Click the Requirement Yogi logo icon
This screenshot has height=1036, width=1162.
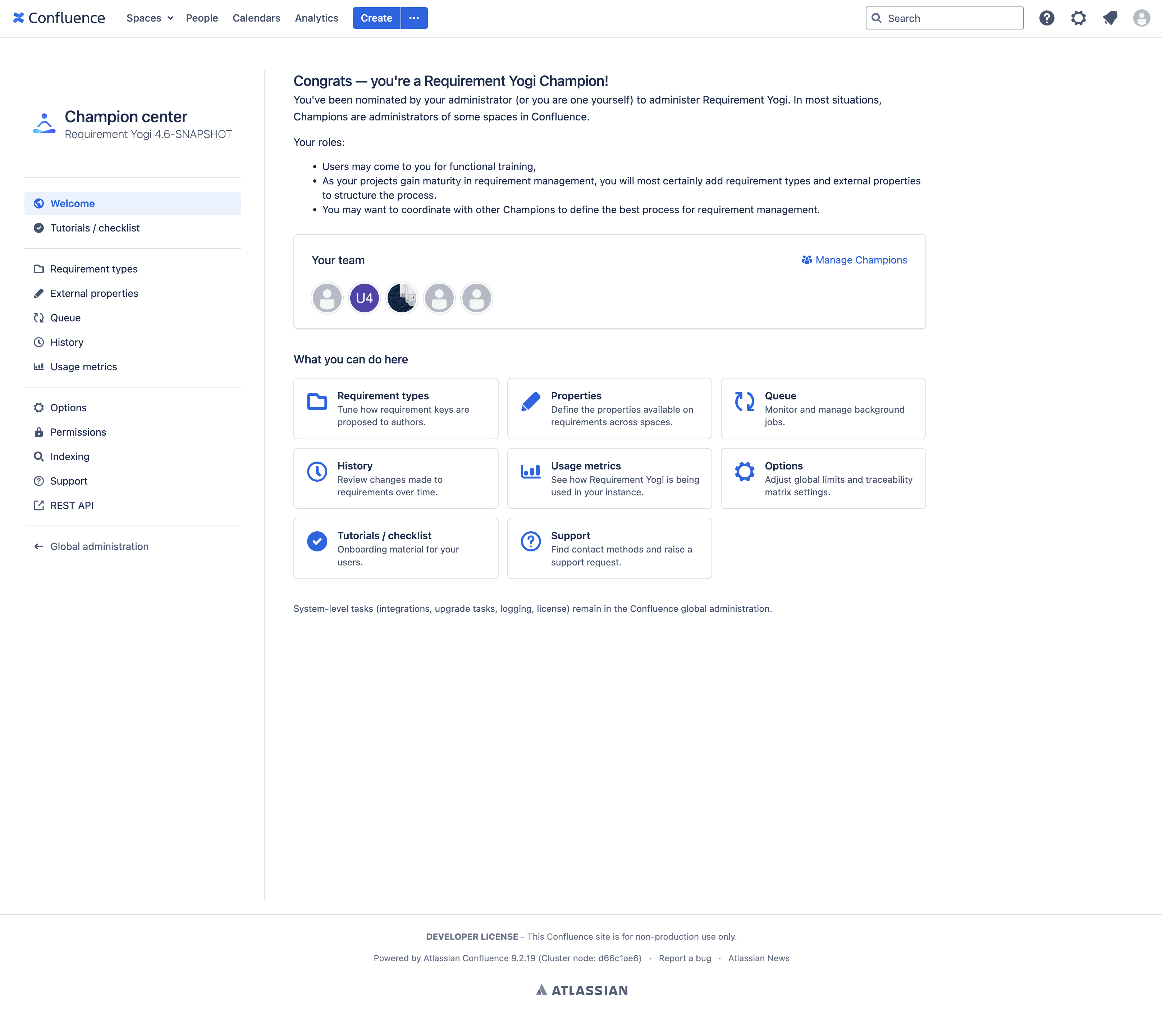(x=44, y=124)
